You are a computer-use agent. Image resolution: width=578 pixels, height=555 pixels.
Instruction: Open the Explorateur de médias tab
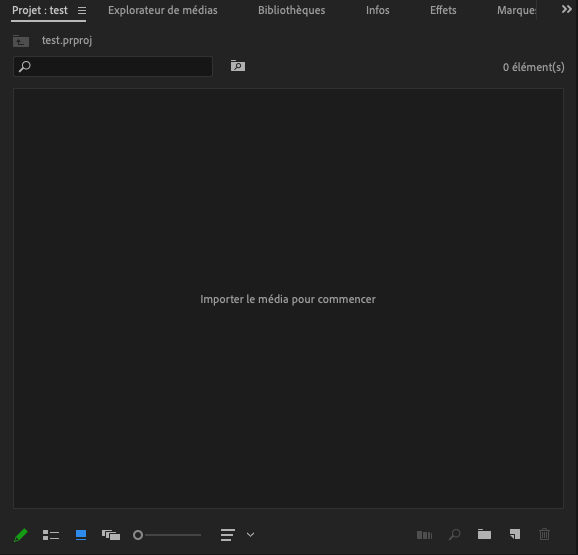[163, 10]
